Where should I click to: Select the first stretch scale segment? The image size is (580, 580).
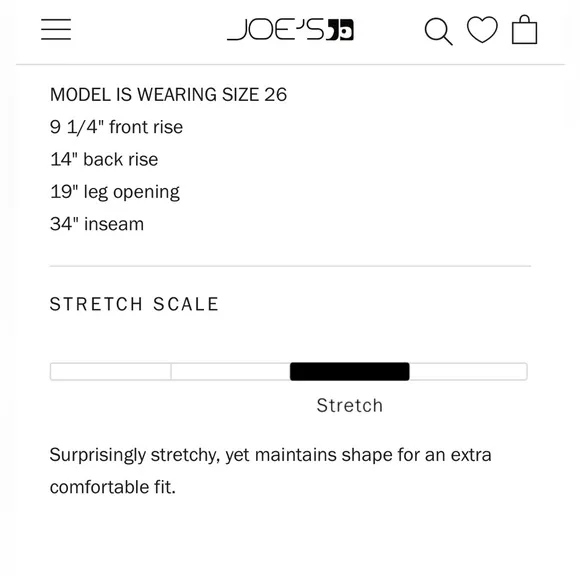pyautogui.click(x=111, y=371)
